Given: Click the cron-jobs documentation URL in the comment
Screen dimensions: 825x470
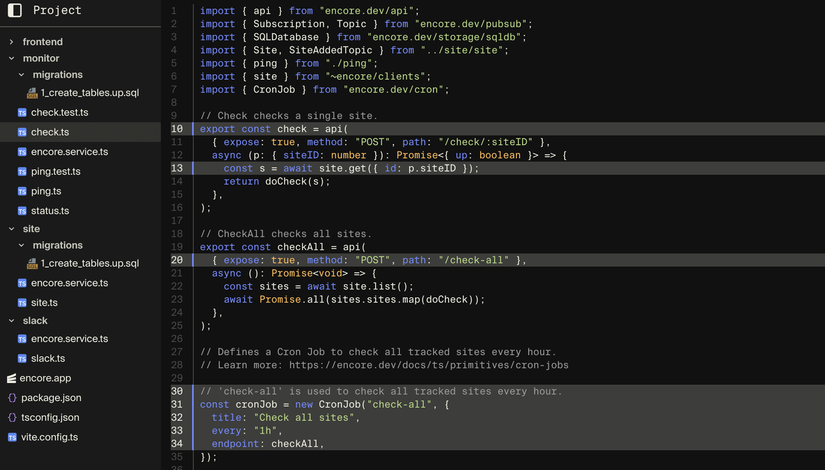Looking at the screenshot, I should [429, 365].
